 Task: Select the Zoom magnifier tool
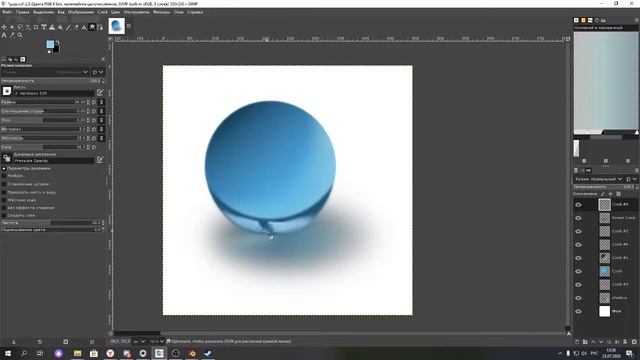click(20, 35)
